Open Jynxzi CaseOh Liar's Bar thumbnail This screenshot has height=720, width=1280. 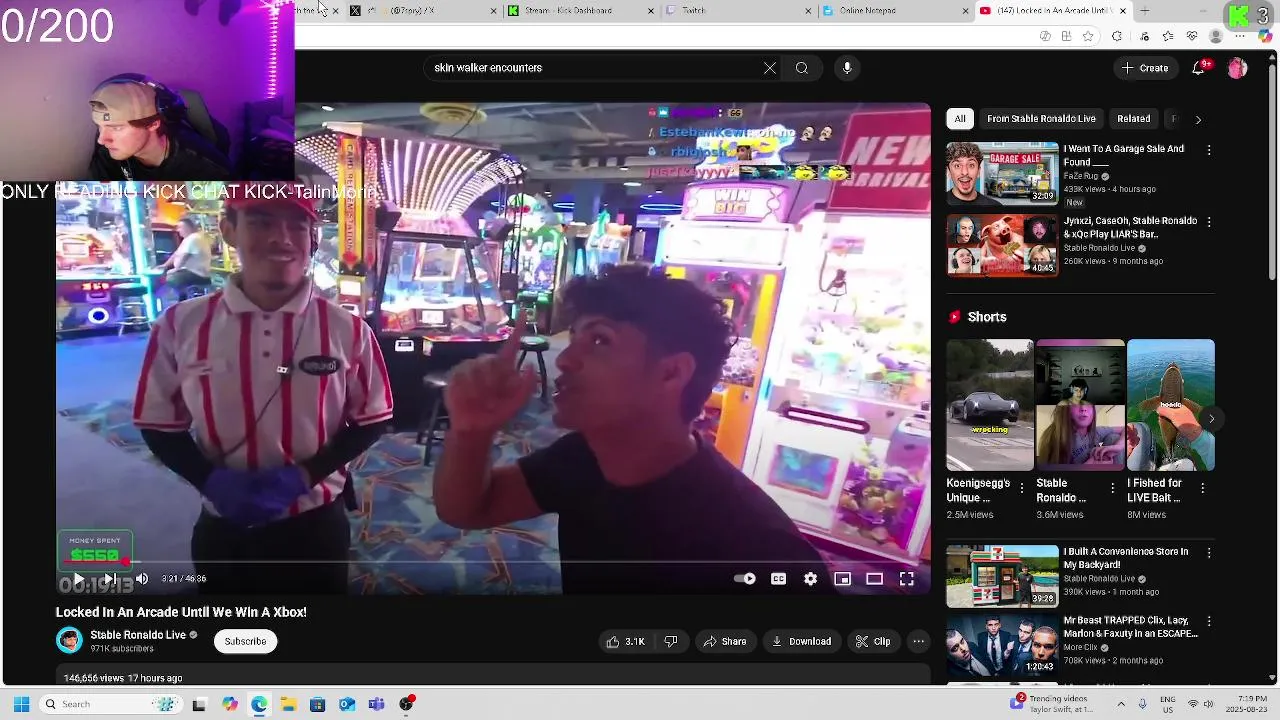[1002, 245]
